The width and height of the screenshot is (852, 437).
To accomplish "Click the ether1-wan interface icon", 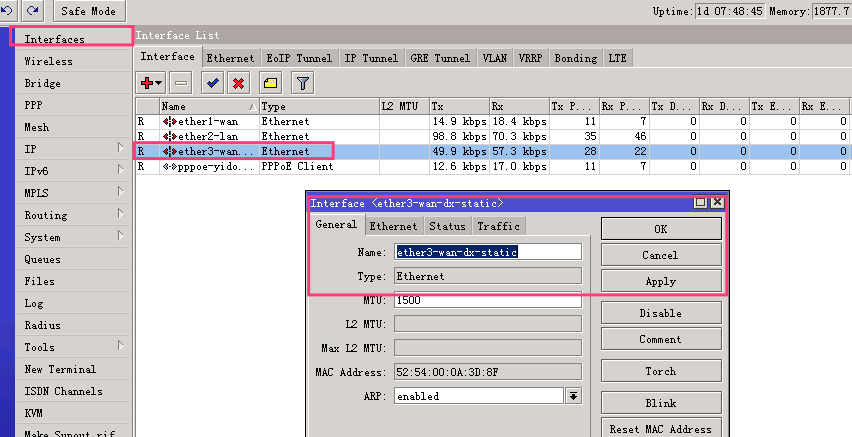I will click(170, 121).
